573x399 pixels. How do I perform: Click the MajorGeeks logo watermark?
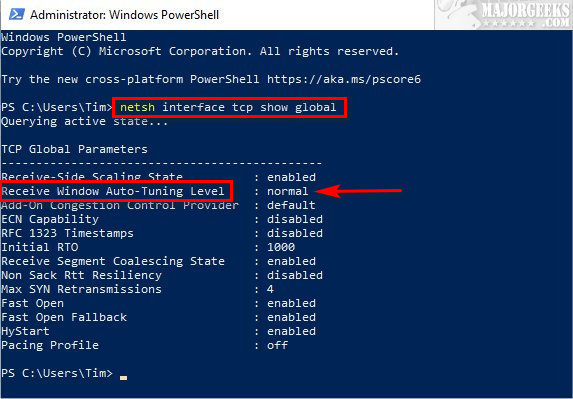coord(503,15)
